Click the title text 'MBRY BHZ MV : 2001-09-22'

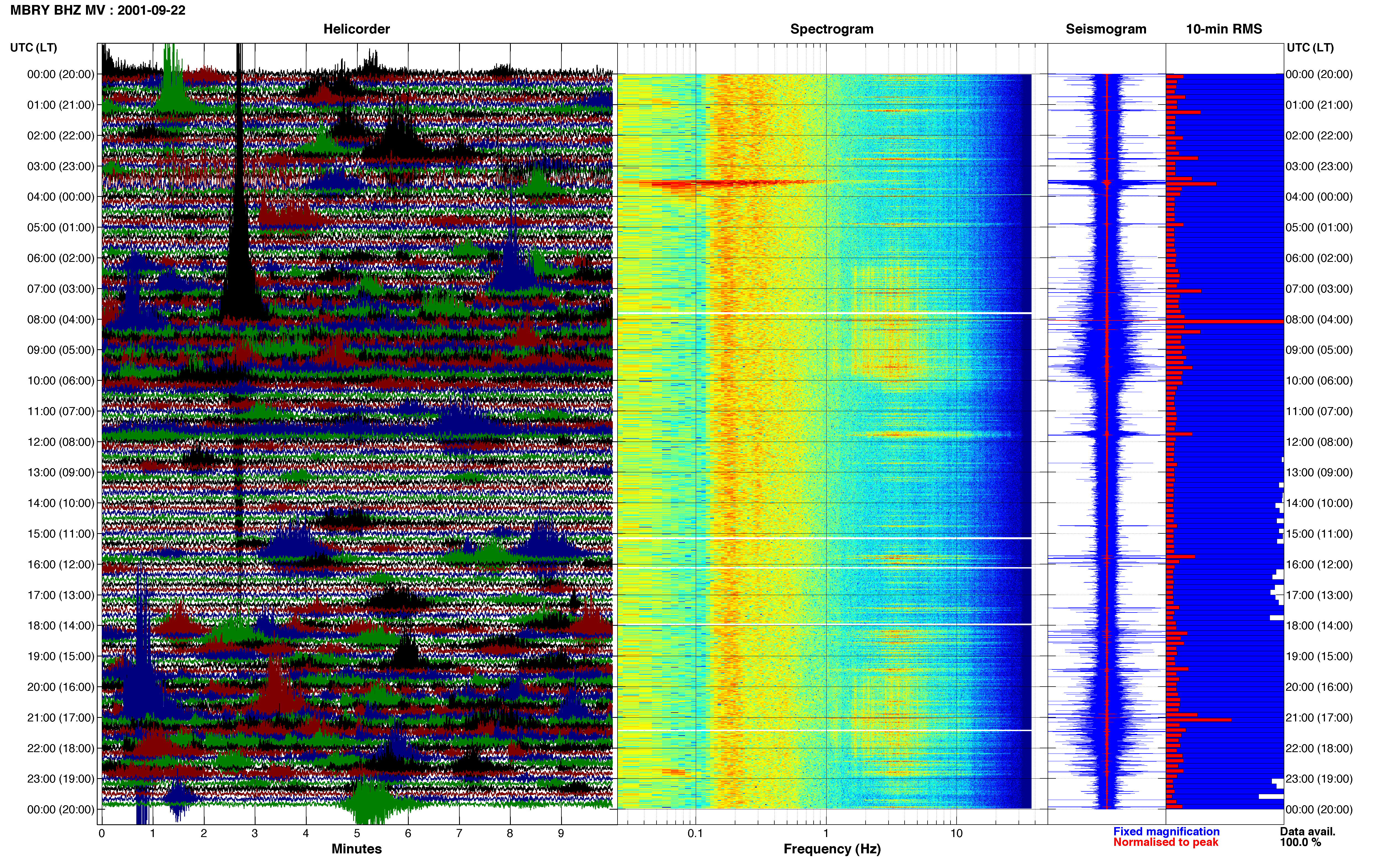(x=98, y=10)
